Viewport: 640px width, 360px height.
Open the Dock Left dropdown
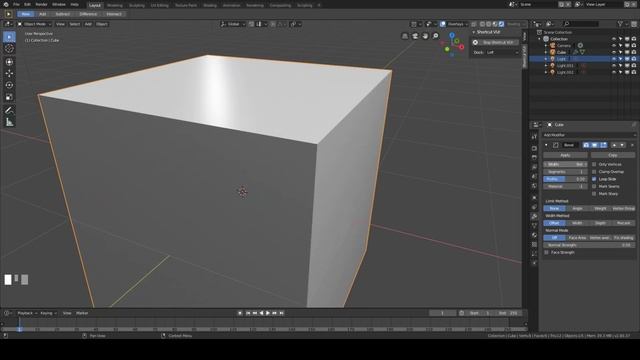coord(502,53)
